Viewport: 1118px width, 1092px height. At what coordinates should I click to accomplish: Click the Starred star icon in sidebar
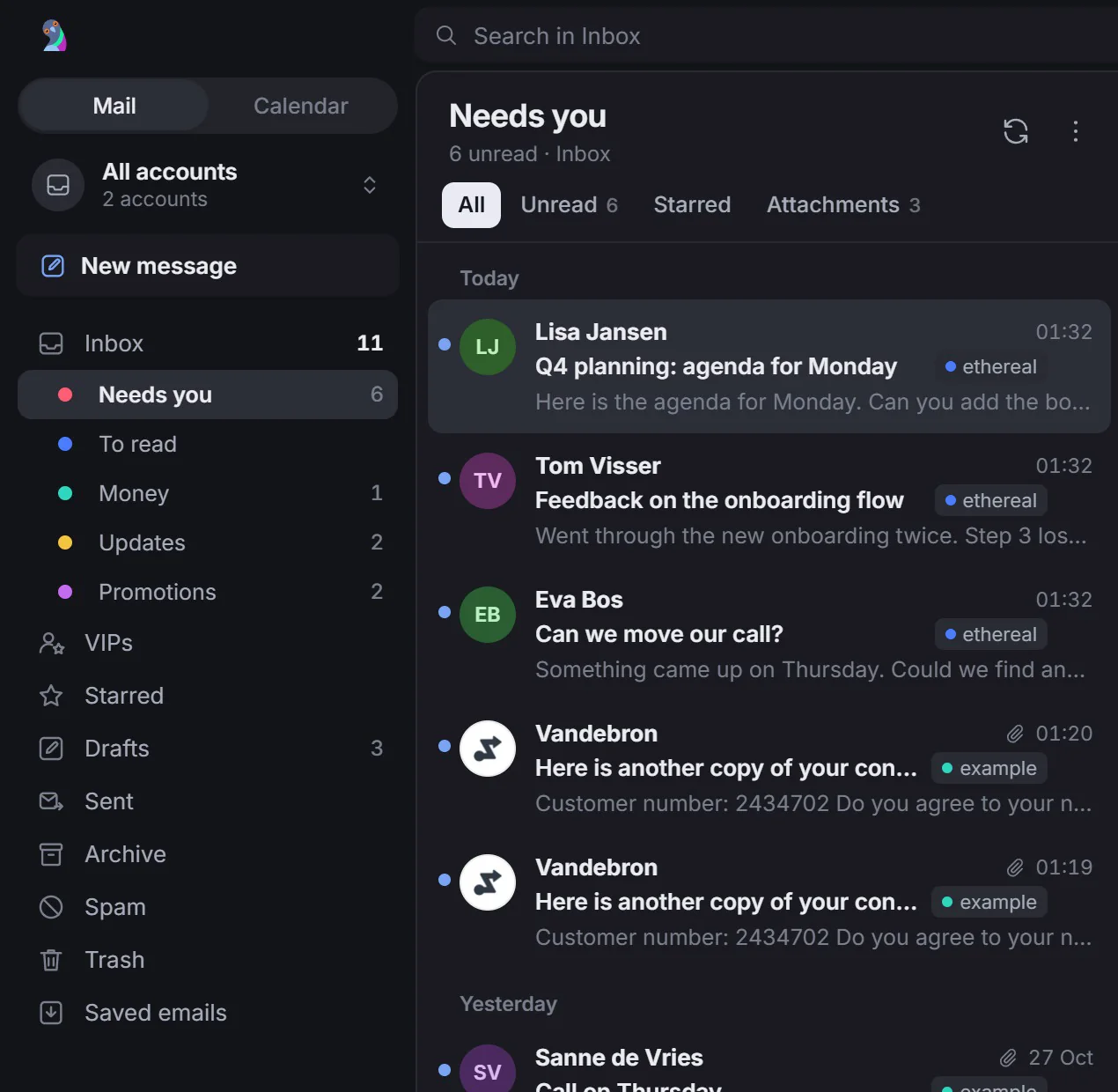[51, 696]
